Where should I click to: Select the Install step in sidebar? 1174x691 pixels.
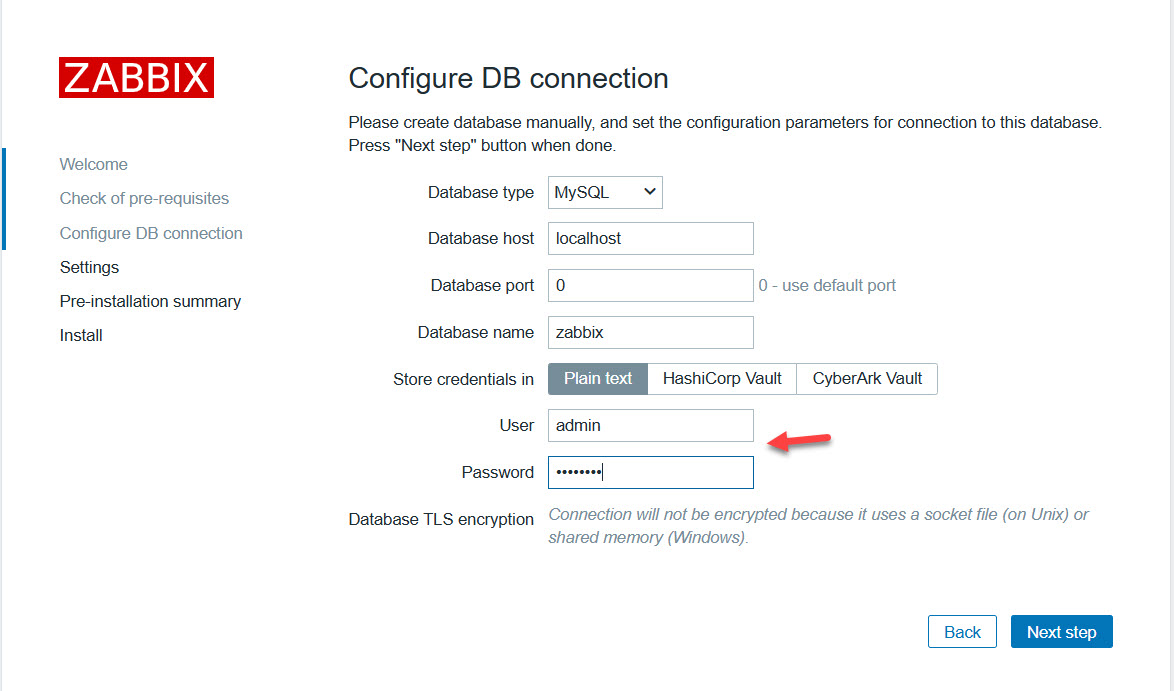81,335
